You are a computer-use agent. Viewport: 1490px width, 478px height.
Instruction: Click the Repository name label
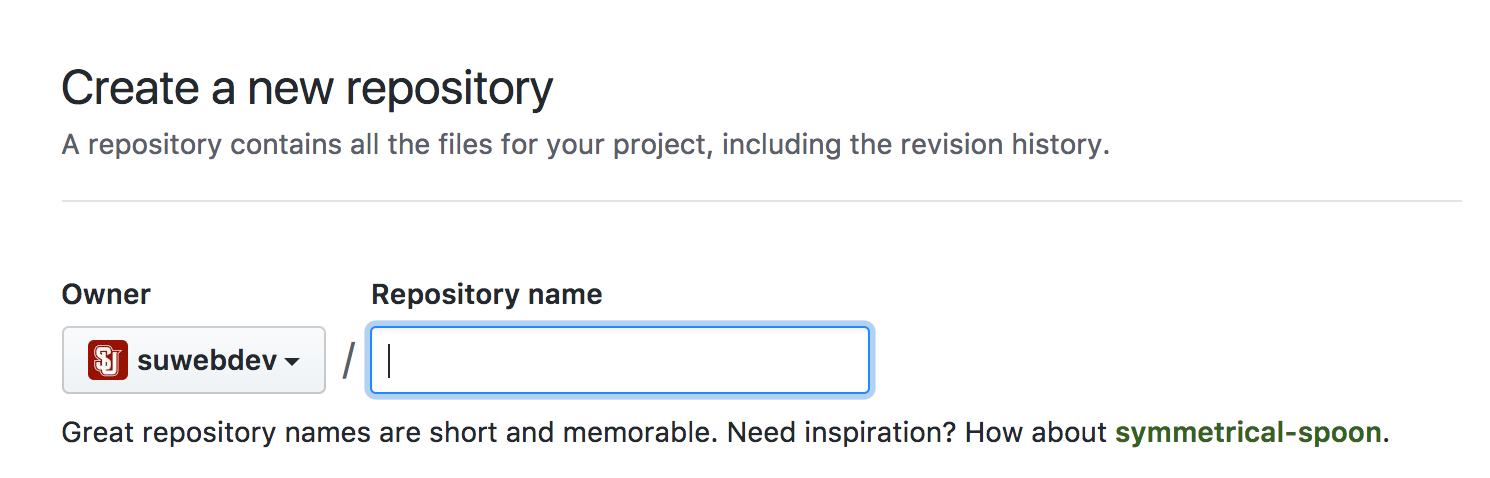487,295
